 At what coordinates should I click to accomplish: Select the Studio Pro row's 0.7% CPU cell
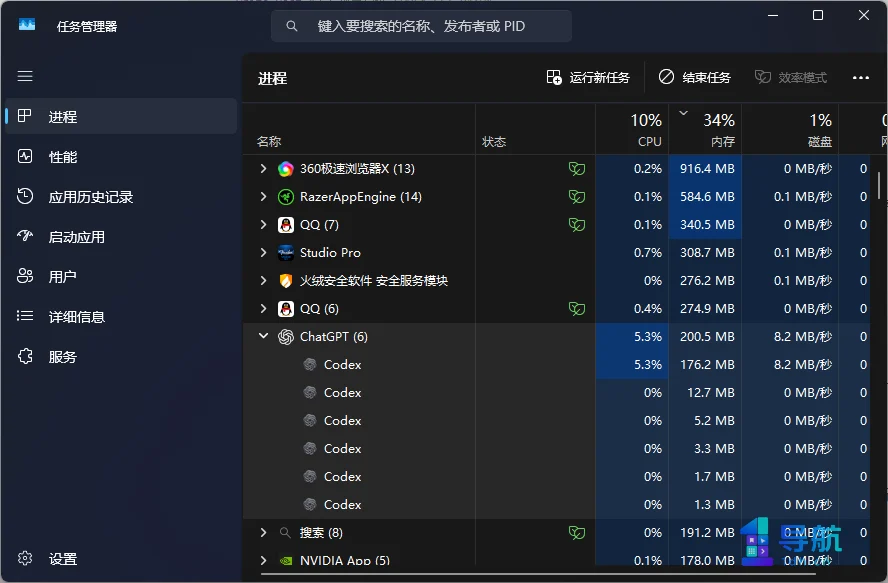(x=632, y=252)
